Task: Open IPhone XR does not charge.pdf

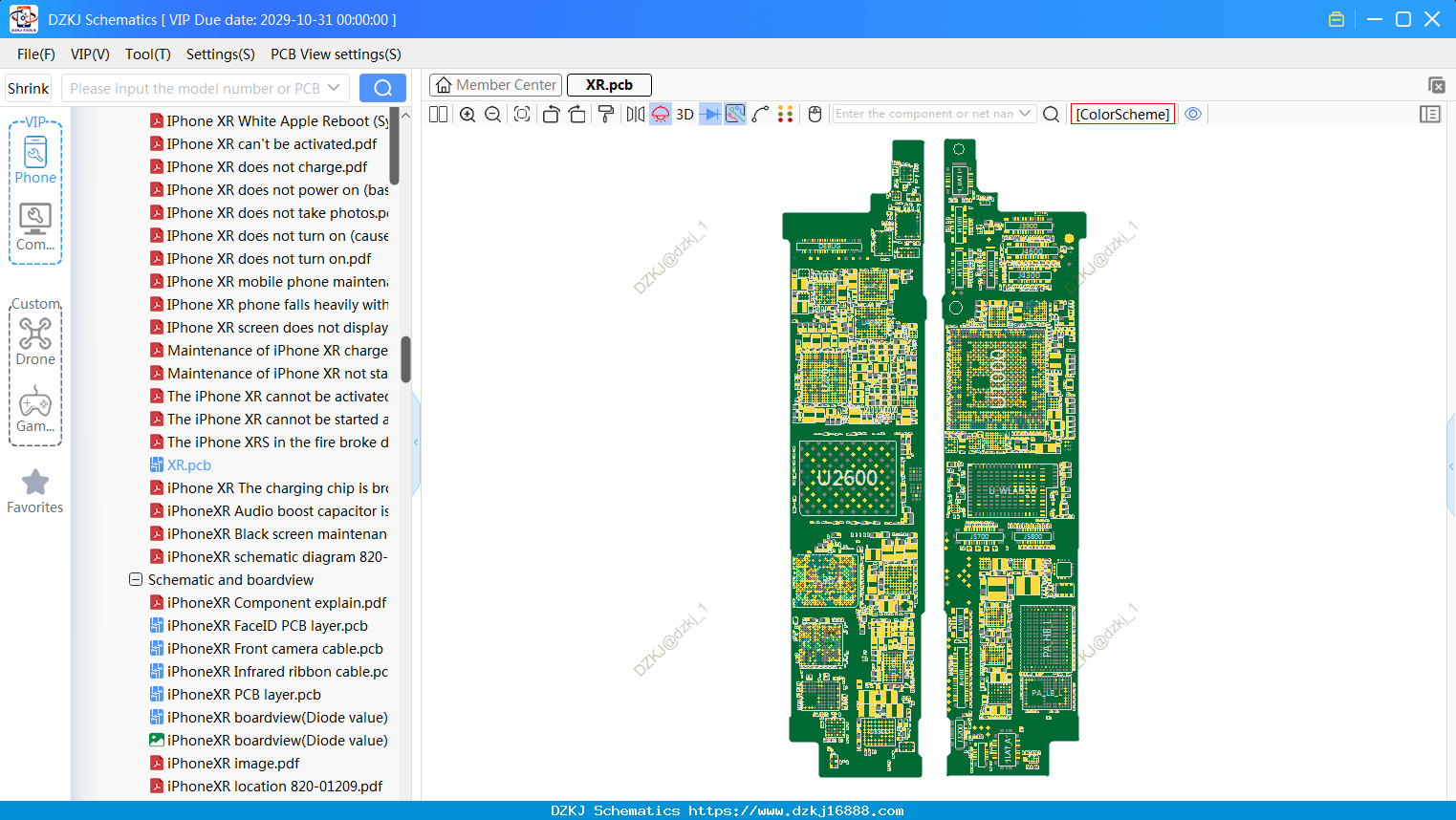Action: pyautogui.click(x=267, y=167)
